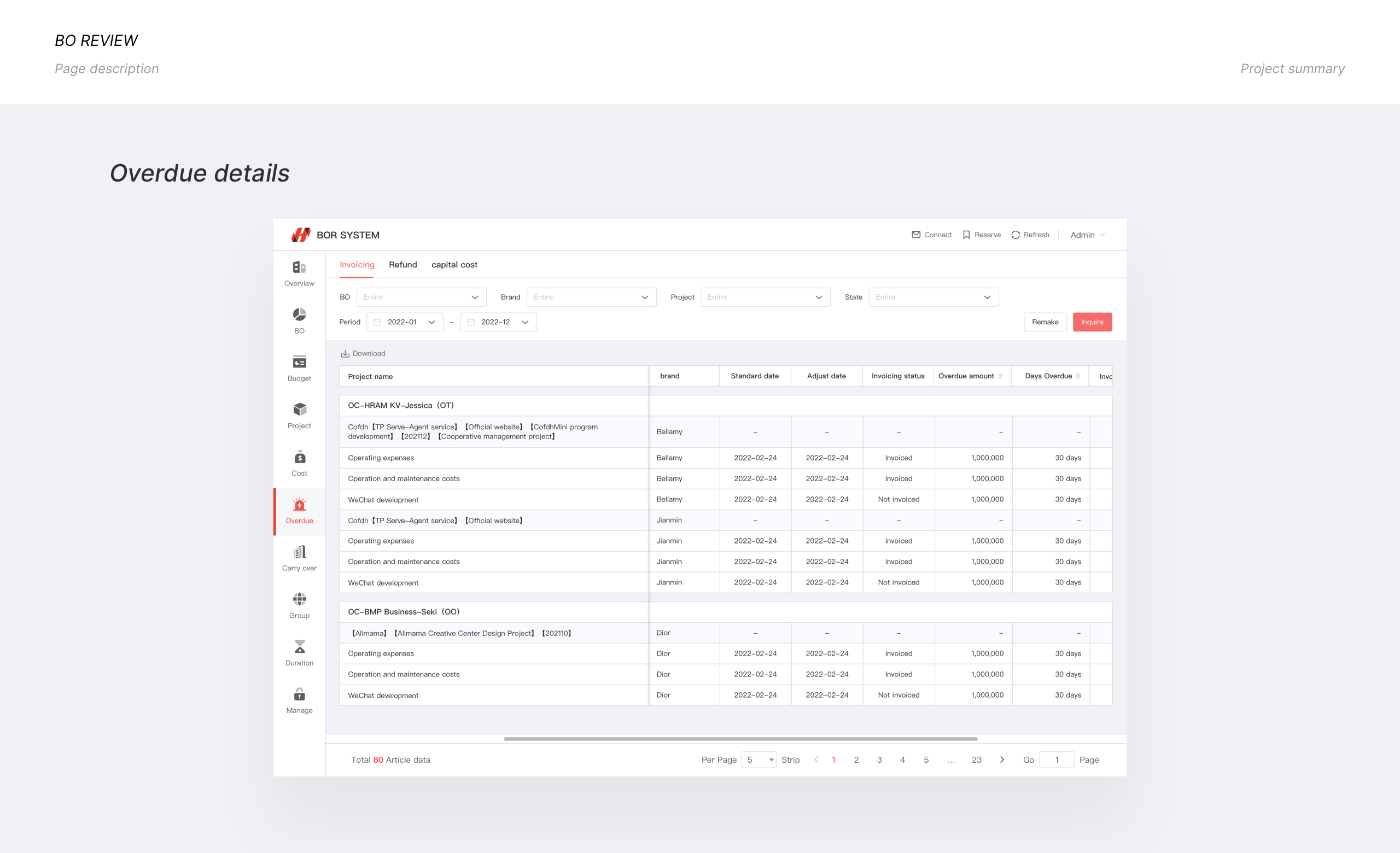Expand the Brand filter dropdown
Screen dimensions: 1400x853
(x=591, y=297)
